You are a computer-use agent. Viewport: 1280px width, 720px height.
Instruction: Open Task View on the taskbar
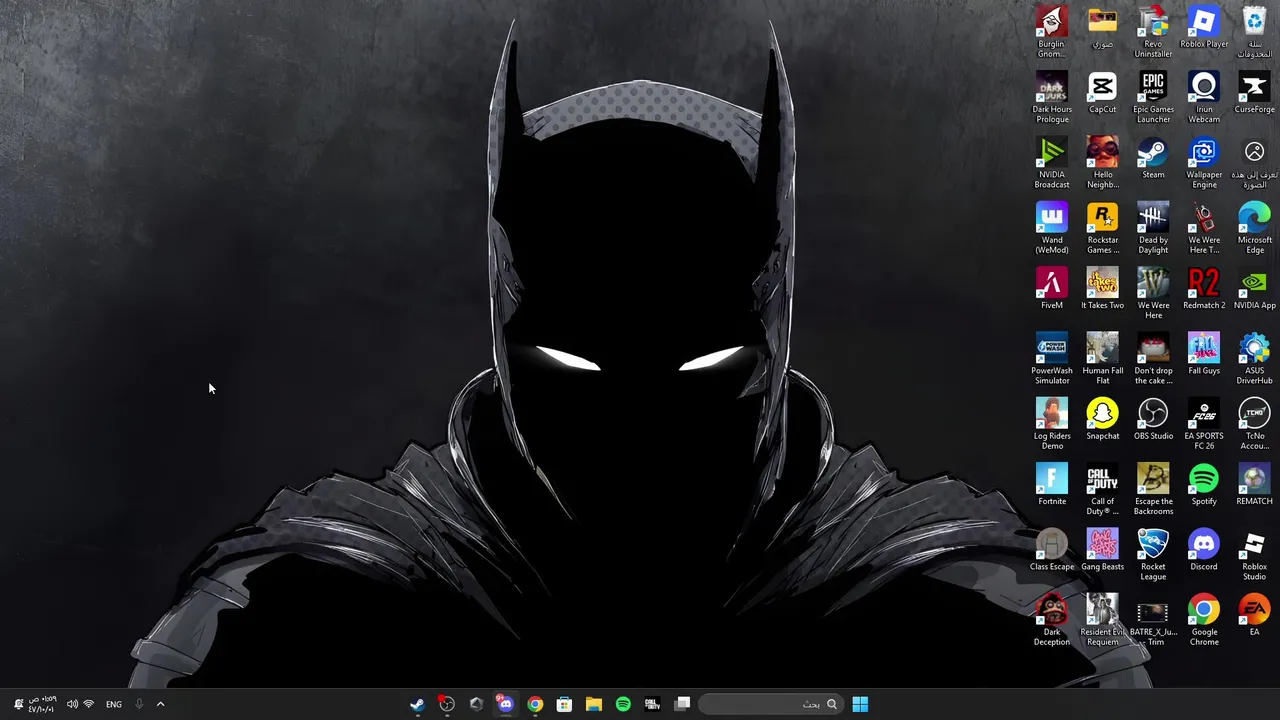click(682, 704)
